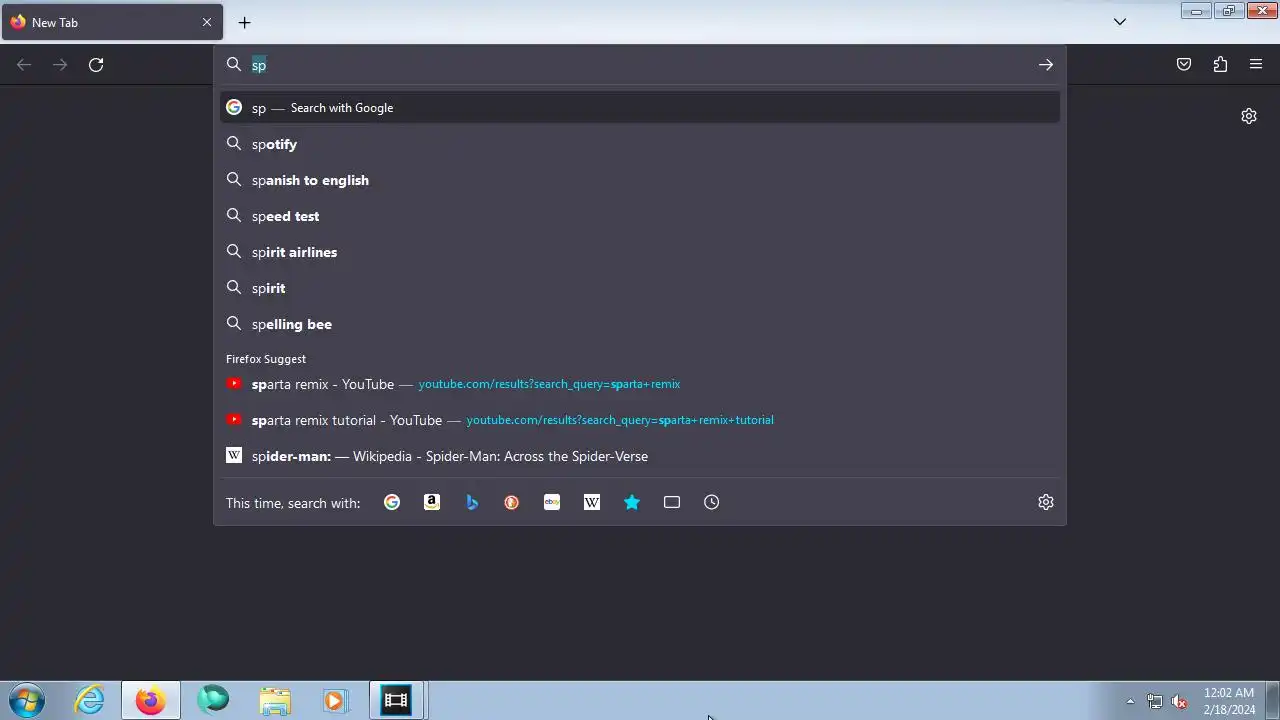The height and width of the screenshot is (720, 1280).
Task: Open the new tab page personalize gear
Action: coord(1249,116)
